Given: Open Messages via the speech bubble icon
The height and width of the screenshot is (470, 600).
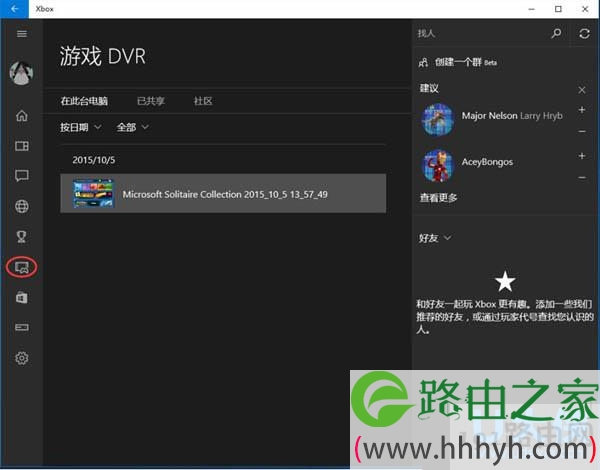Looking at the screenshot, I should coord(22,176).
